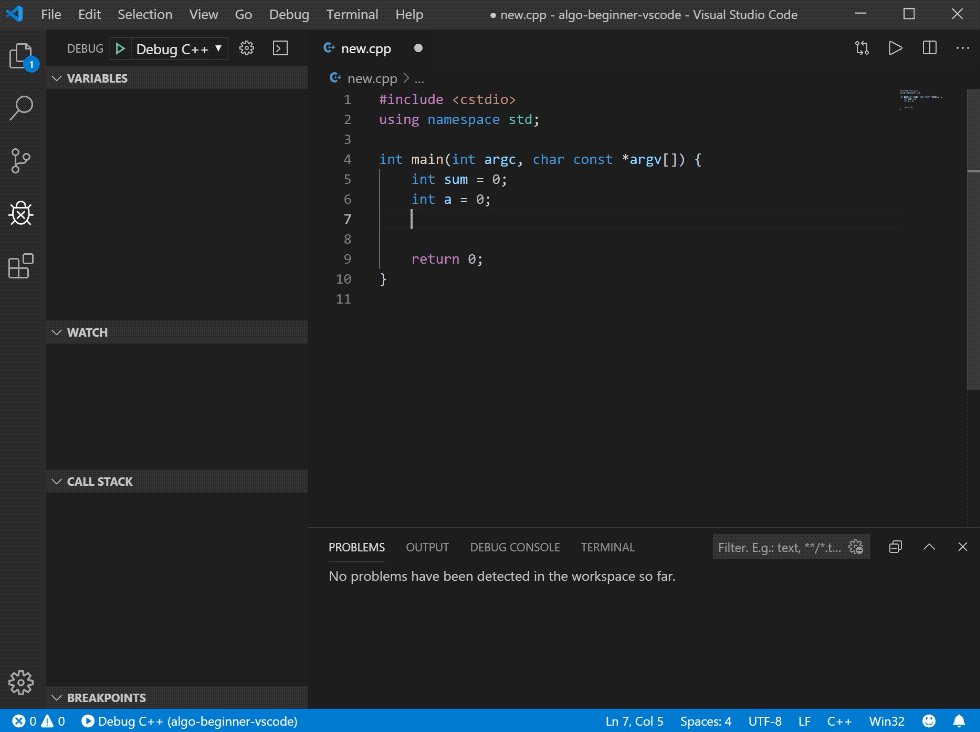The height and width of the screenshot is (732, 980).
Task: Split the editor to the right
Action: pyautogui.click(x=930, y=48)
